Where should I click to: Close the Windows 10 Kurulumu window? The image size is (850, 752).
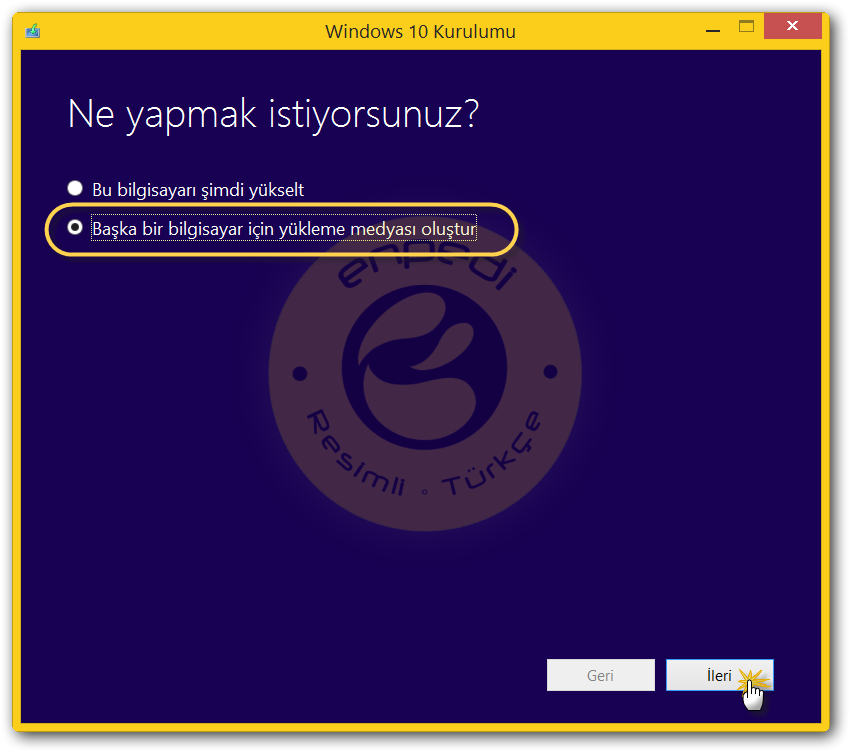(793, 26)
